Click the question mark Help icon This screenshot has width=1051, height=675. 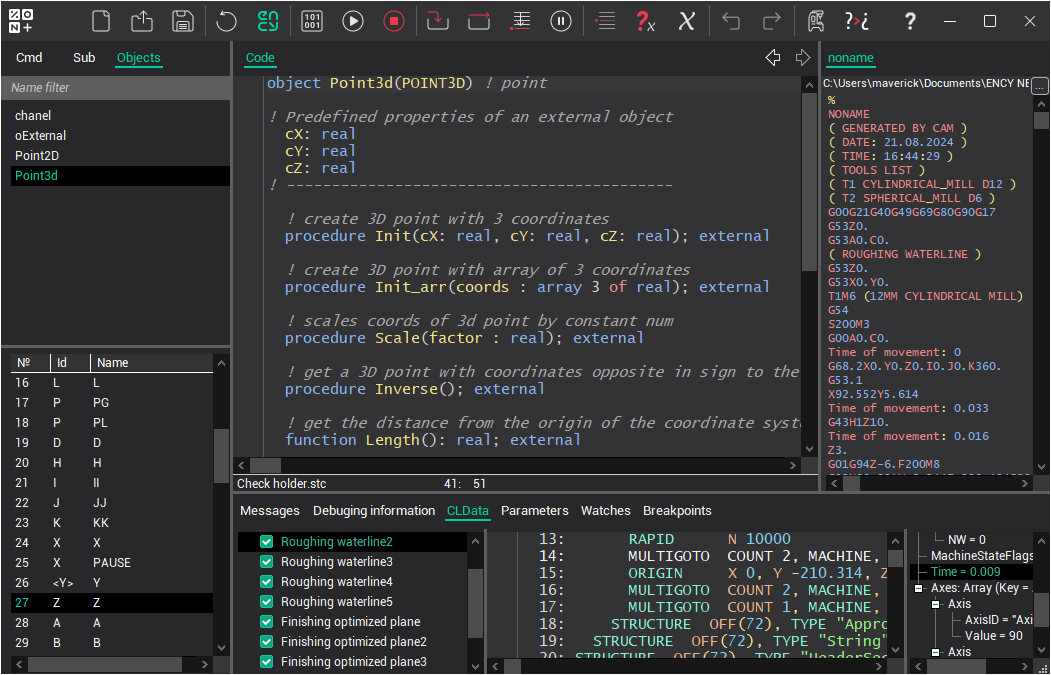coord(909,21)
